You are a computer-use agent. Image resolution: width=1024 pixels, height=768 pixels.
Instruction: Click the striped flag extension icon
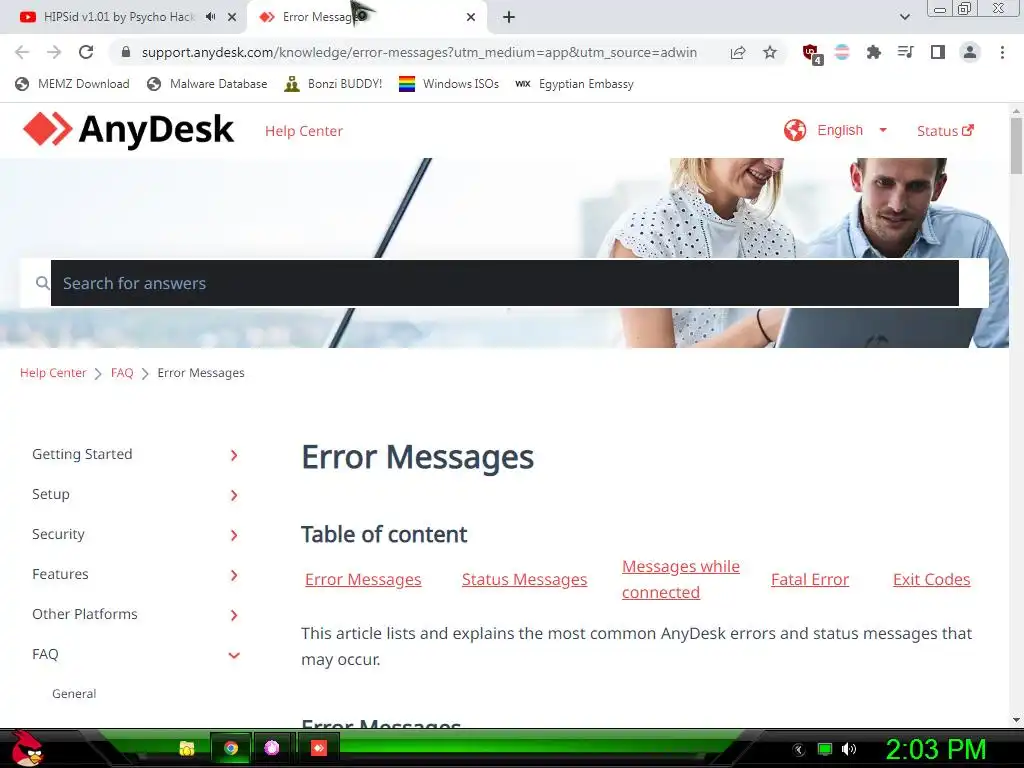[x=842, y=52]
